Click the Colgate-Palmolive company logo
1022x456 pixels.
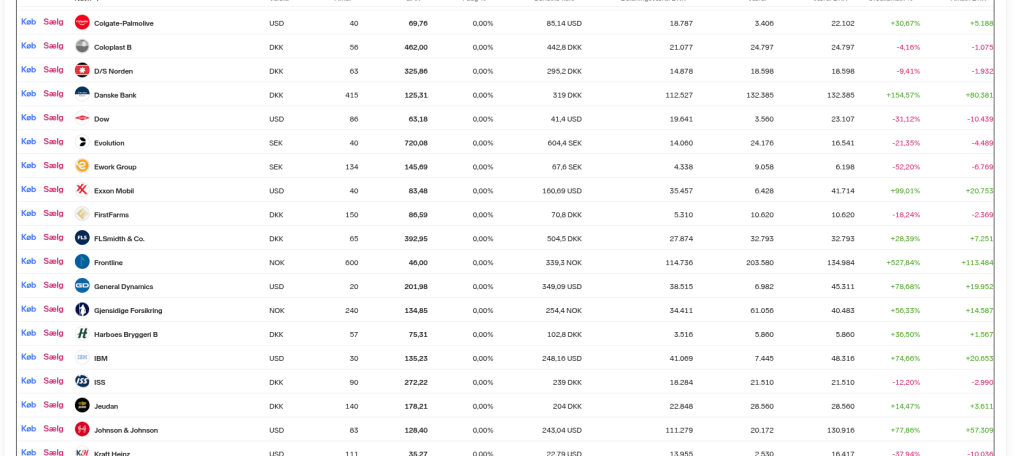pyautogui.click(x=82, y=22)
